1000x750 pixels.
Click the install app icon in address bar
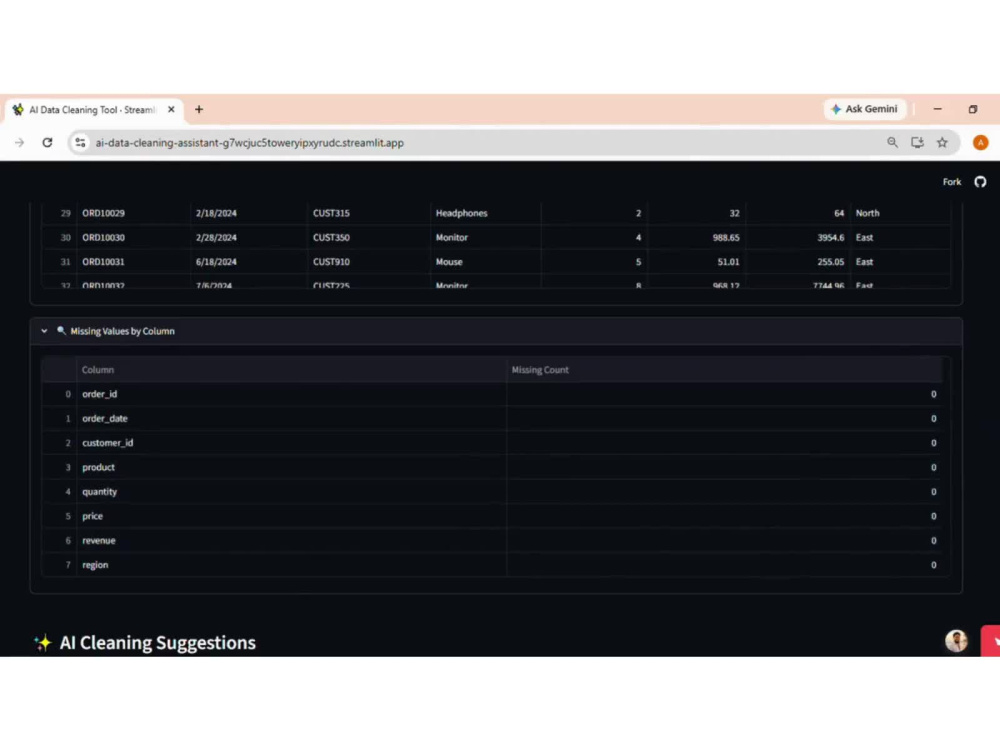(x=917, y=142)
